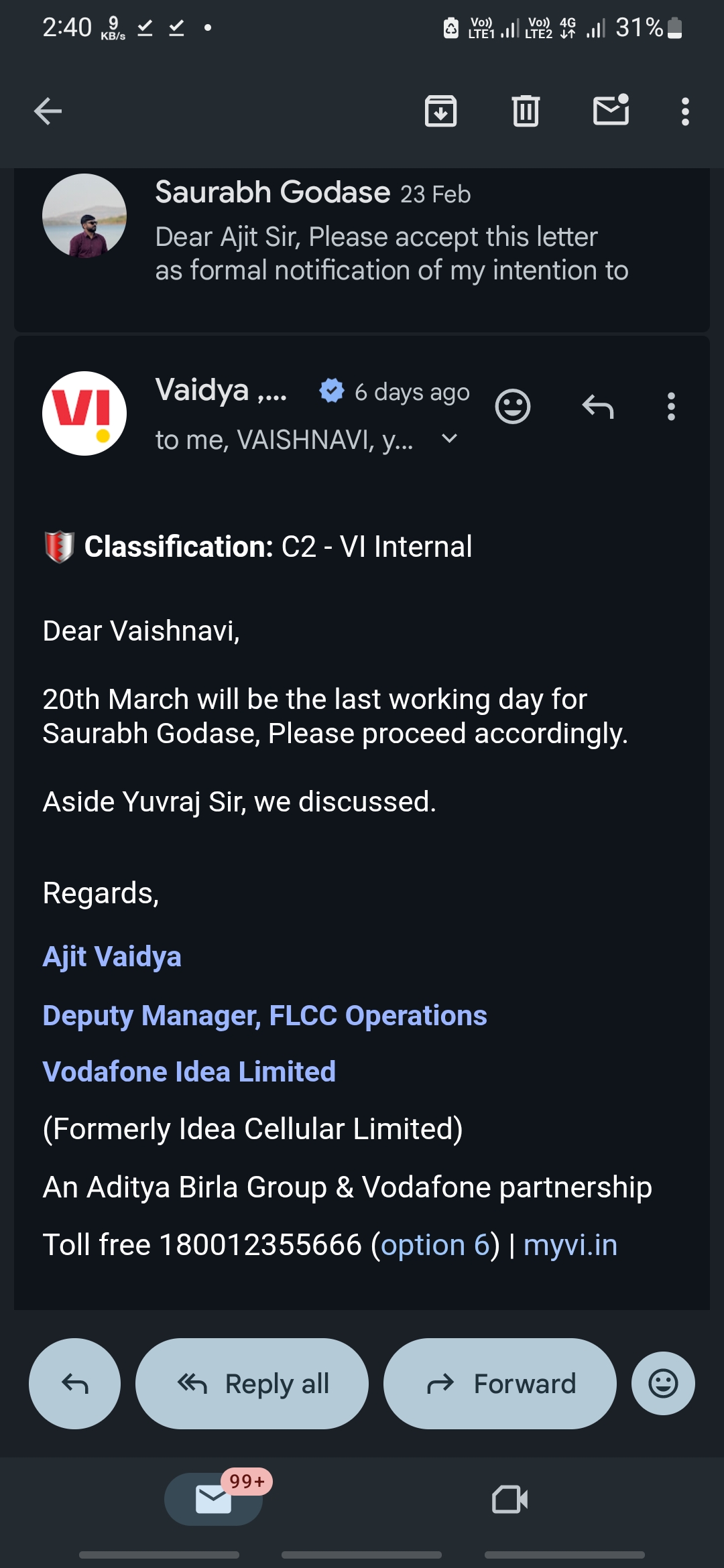724x1568 pixels.
Task: Expand recipient details chevron
Action: (x=449, y=439)
